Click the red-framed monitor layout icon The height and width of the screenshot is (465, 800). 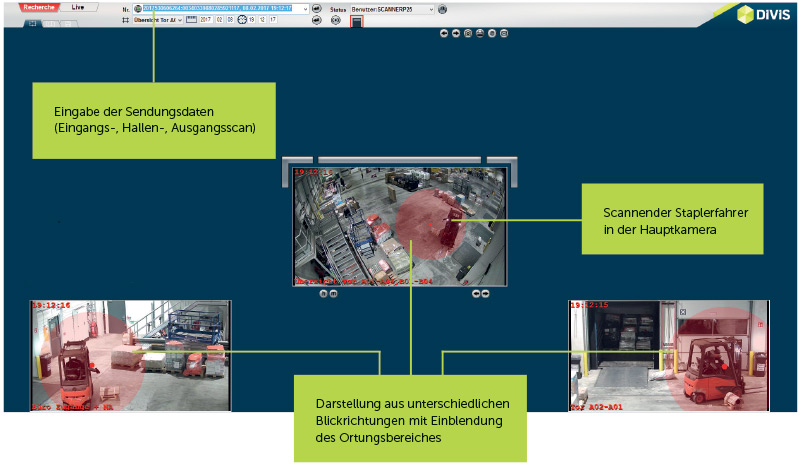point(356,21)
